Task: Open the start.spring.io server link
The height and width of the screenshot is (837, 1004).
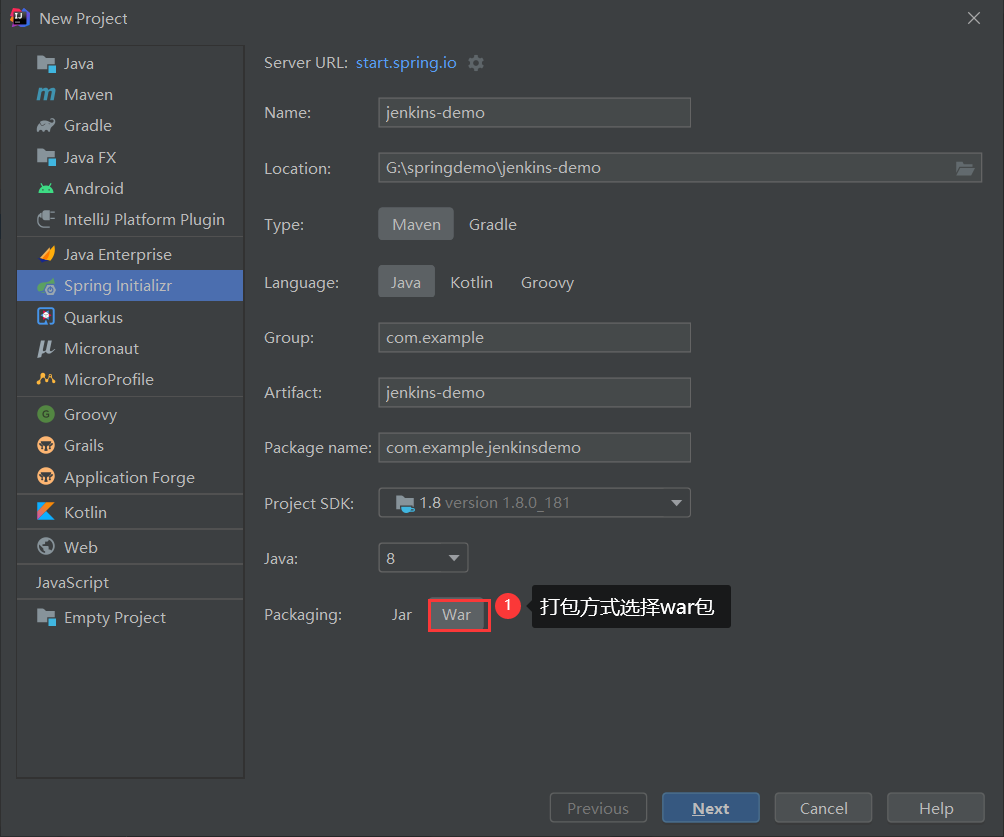Action: 406,63
